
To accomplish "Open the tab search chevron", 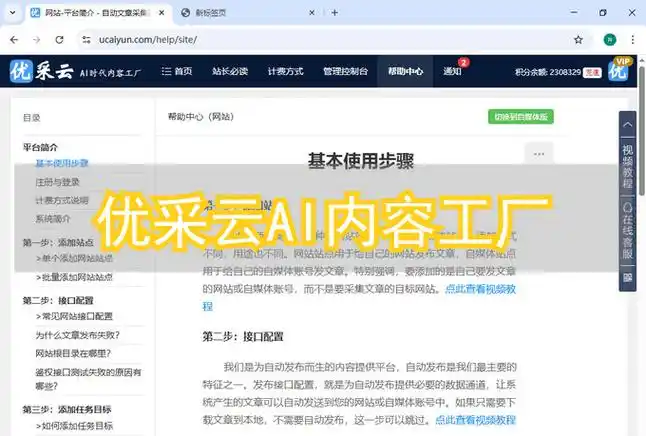I will coord(12,13).
